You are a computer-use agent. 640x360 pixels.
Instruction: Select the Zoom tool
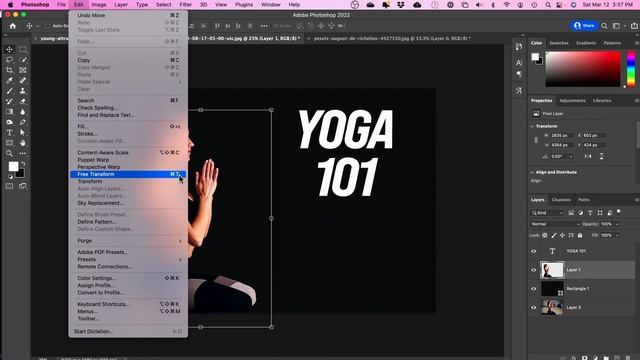9,153
